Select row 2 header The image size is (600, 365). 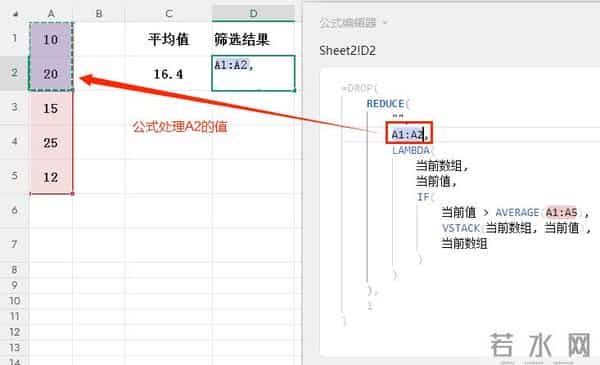[14, 73]
